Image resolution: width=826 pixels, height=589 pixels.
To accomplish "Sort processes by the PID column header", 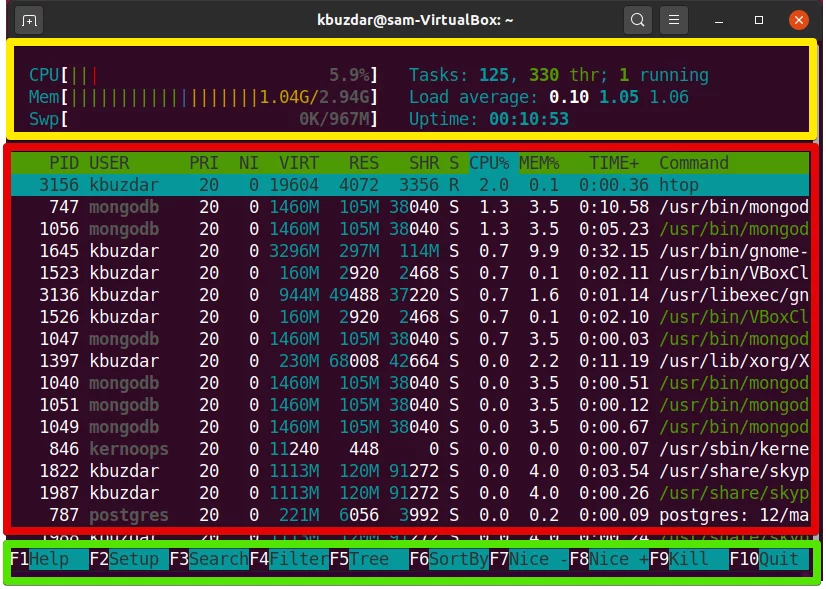I will pos(64,163).
